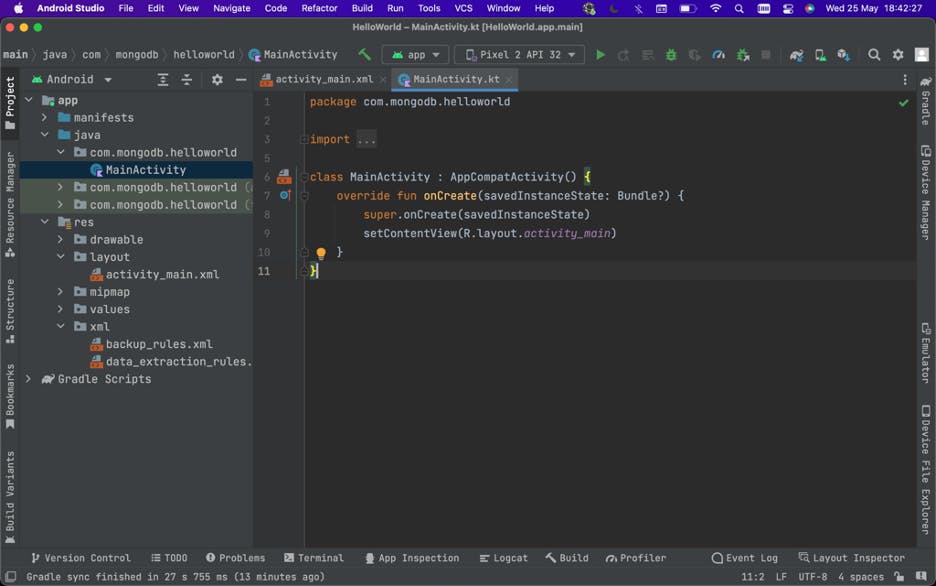Expand all nodes in Project panel

pos(162,79)
